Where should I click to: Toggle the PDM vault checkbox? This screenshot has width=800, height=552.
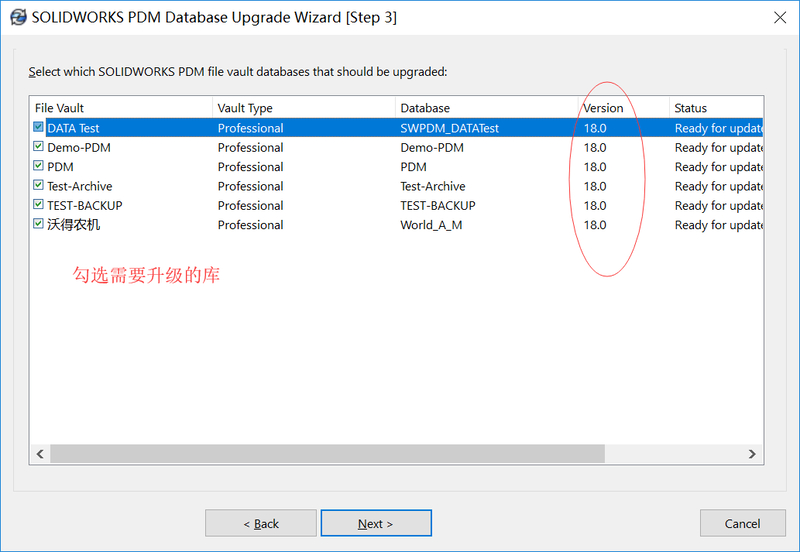pos(38,166)
